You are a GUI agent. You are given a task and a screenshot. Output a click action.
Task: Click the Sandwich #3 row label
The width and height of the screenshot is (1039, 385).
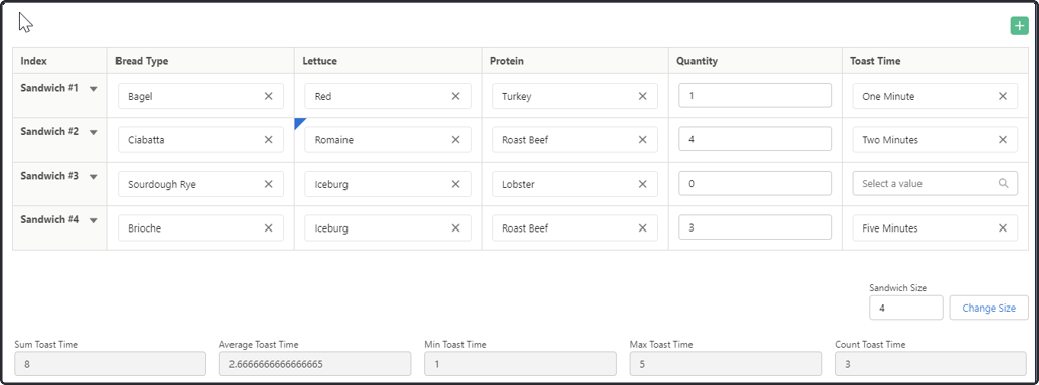pyautogui.click(x=50, y=176)
